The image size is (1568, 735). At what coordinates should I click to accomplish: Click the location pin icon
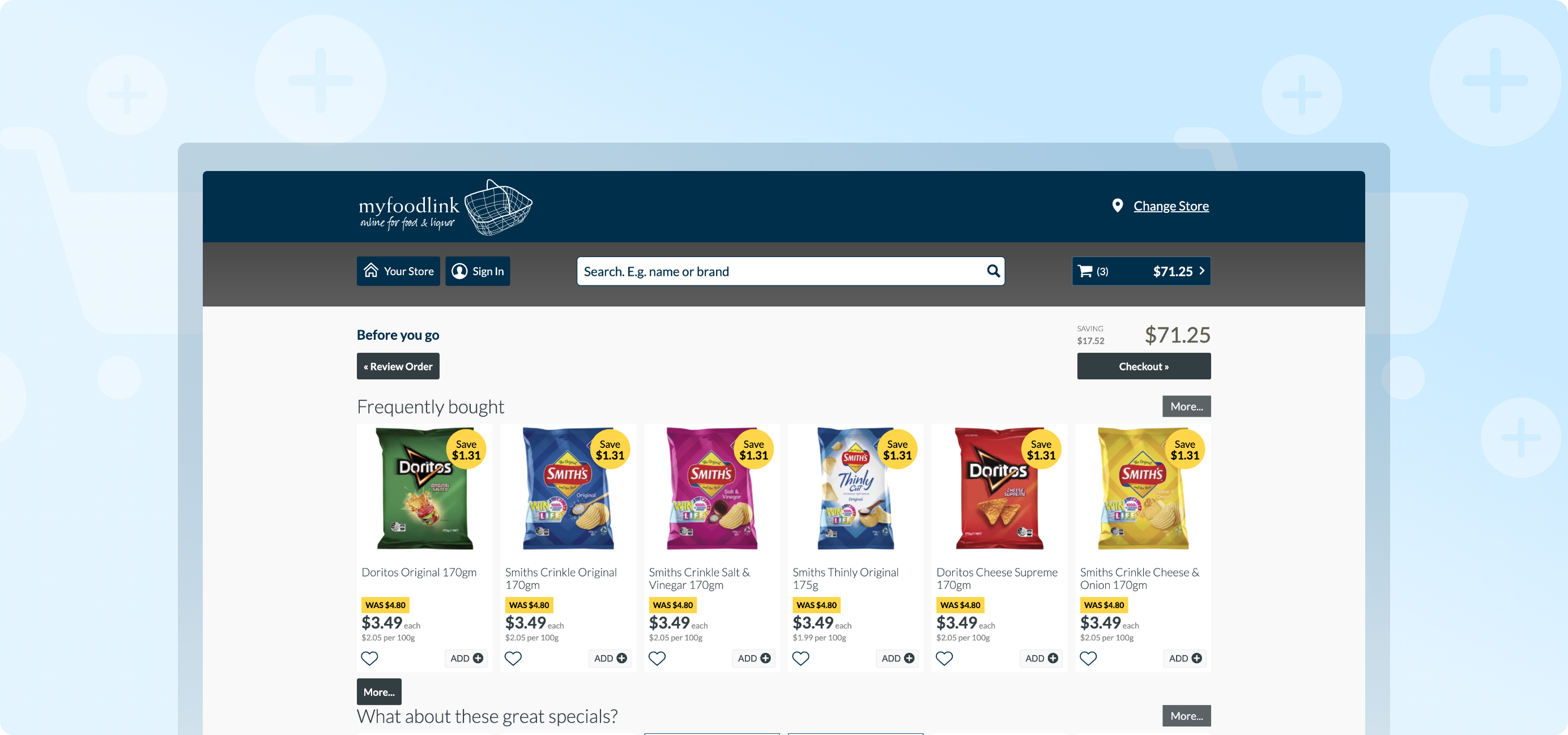1118,206
